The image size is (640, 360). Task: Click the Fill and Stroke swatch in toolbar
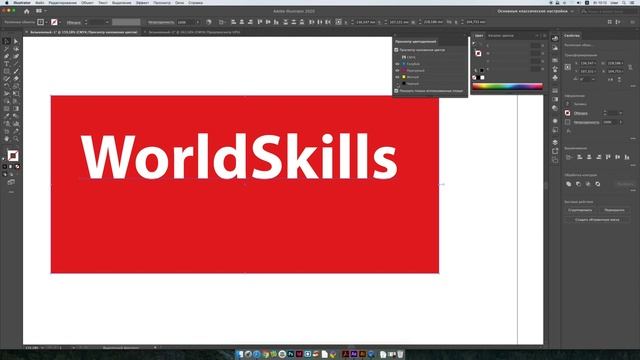click(x=13, y=156)
